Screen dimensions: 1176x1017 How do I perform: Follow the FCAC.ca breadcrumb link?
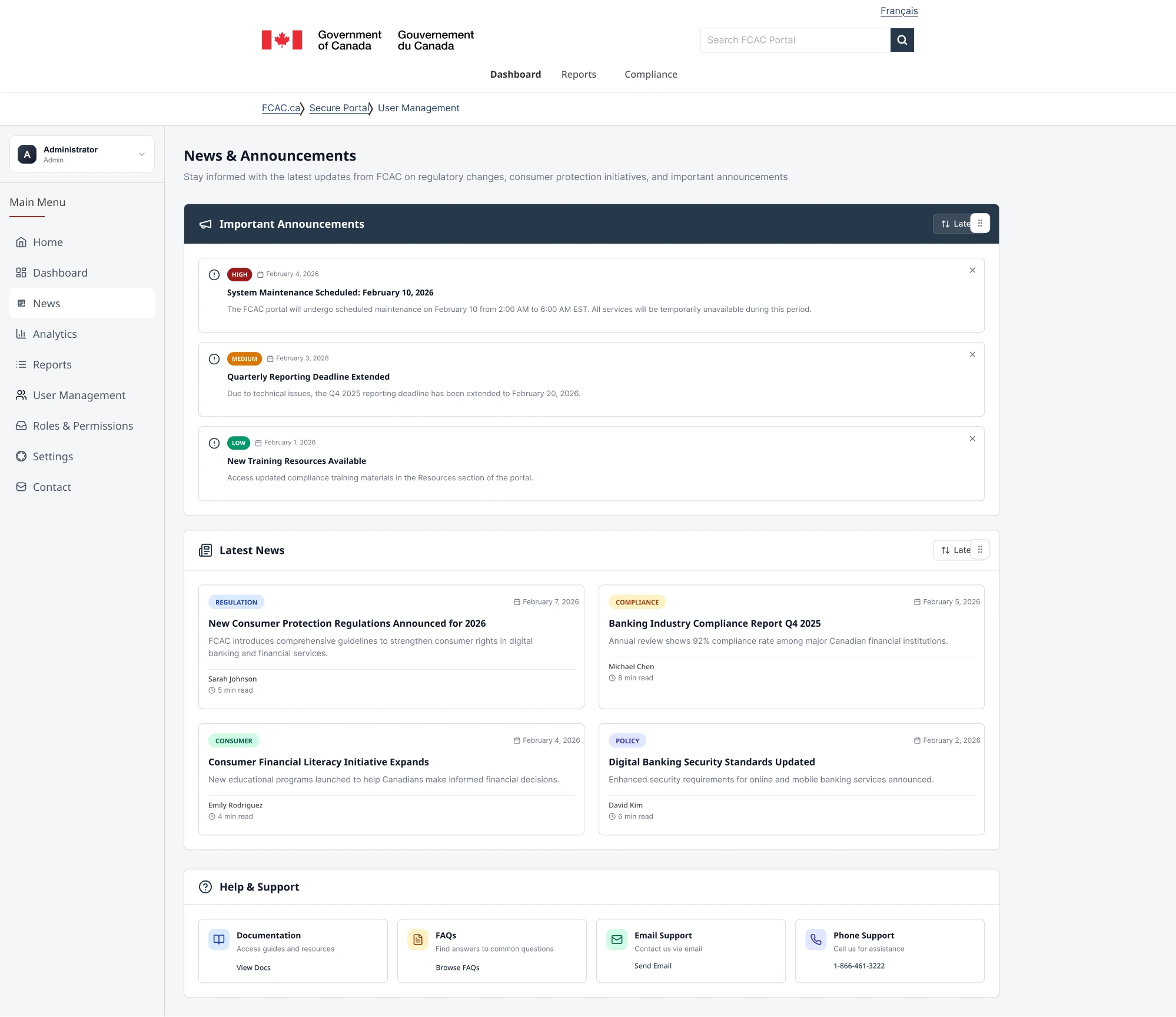[x=281, y=108]
